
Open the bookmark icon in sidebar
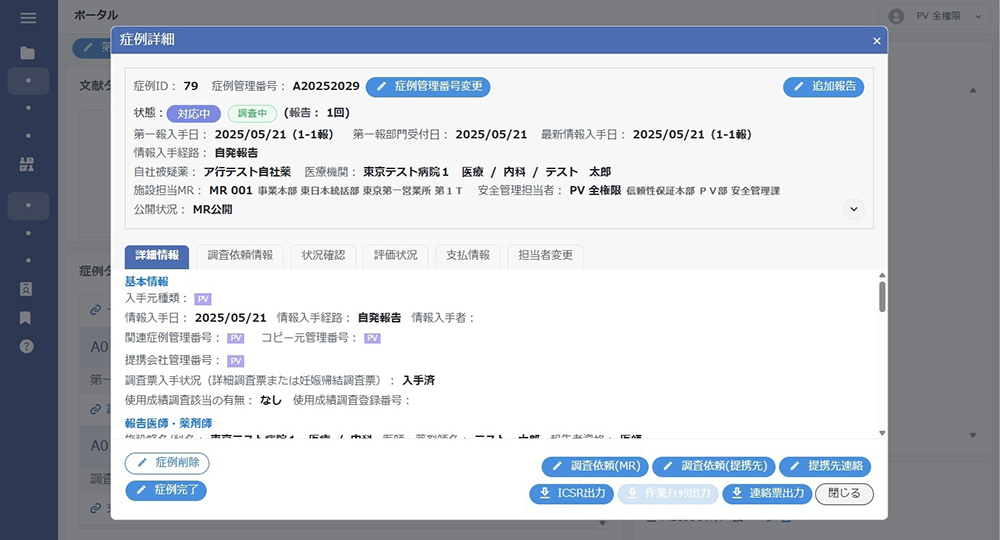click(26, 317)
